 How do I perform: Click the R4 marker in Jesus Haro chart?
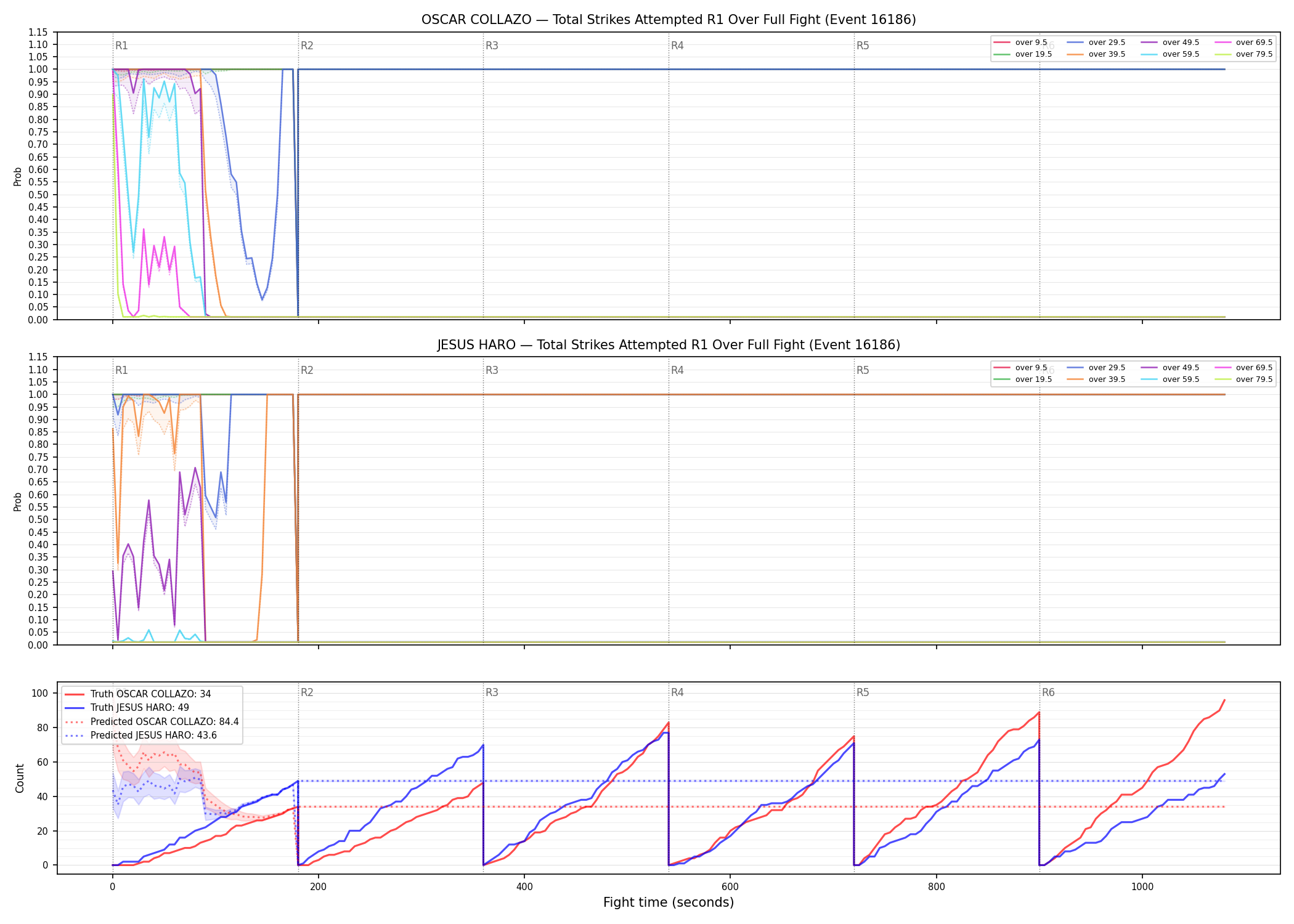click(677, 370)
